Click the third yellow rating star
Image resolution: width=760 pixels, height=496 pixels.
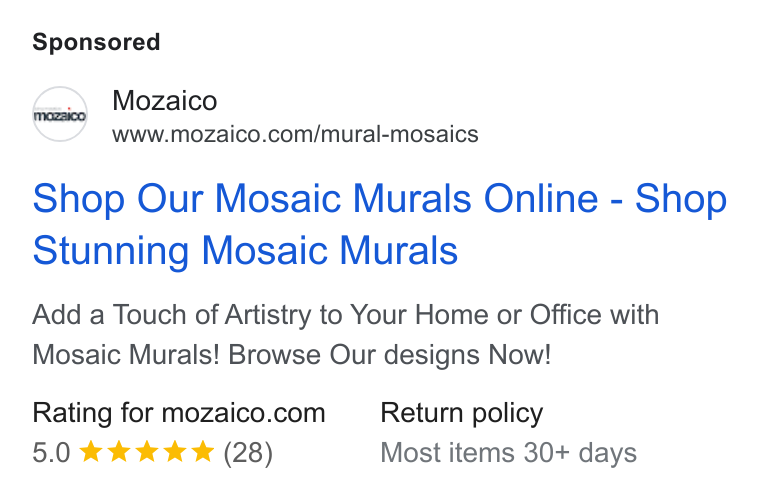pyautogui.click(x=146, y=452)
